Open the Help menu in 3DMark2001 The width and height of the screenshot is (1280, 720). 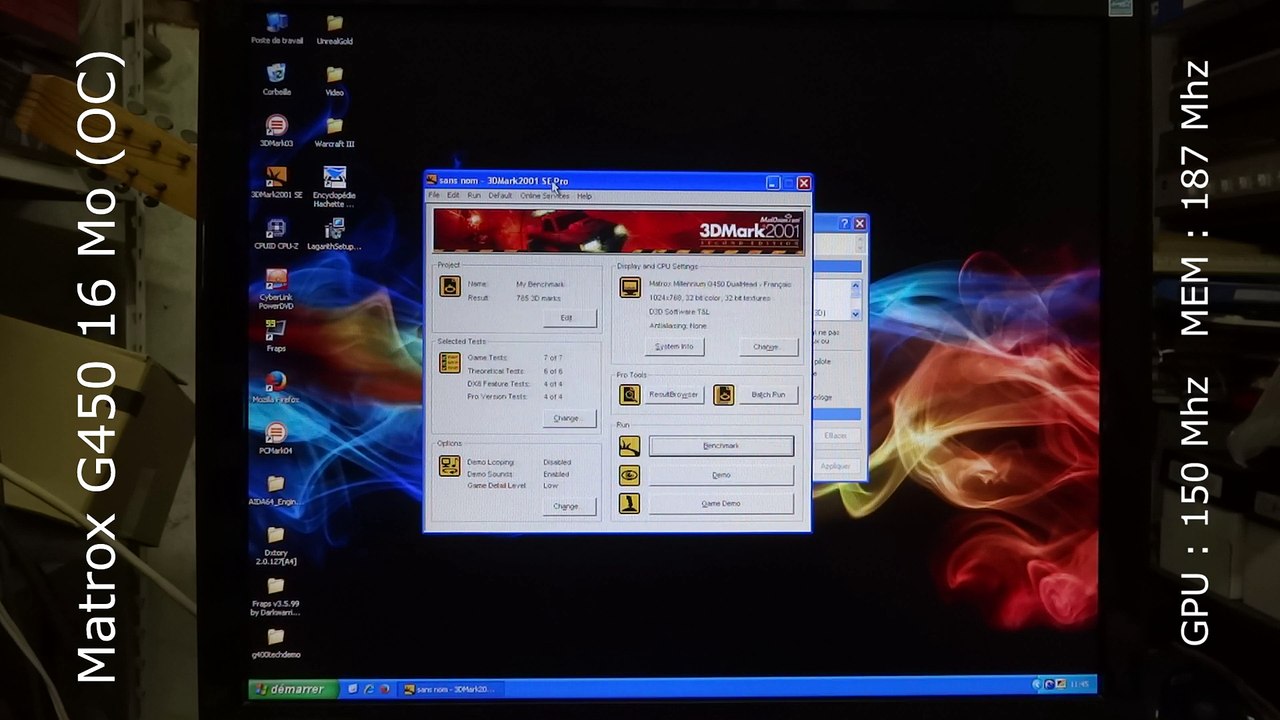(584, 196)
